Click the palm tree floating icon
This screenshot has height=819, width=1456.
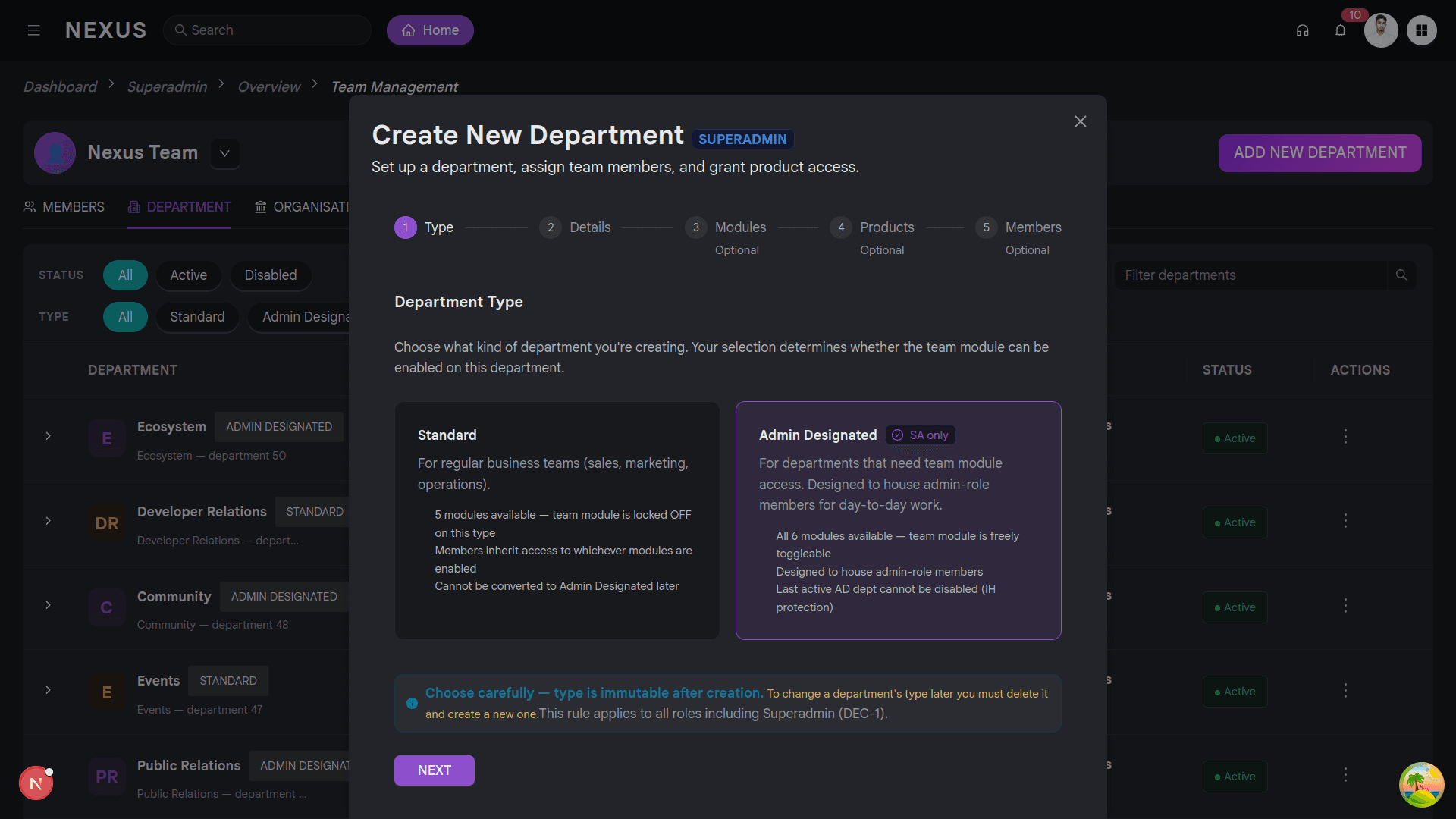pos(1421,785)
